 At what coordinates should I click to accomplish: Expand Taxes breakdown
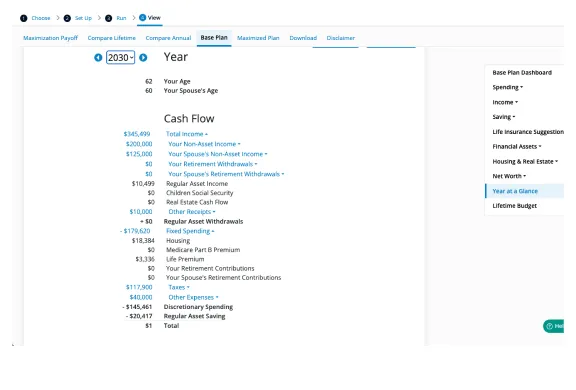click(x=179, y=287)
